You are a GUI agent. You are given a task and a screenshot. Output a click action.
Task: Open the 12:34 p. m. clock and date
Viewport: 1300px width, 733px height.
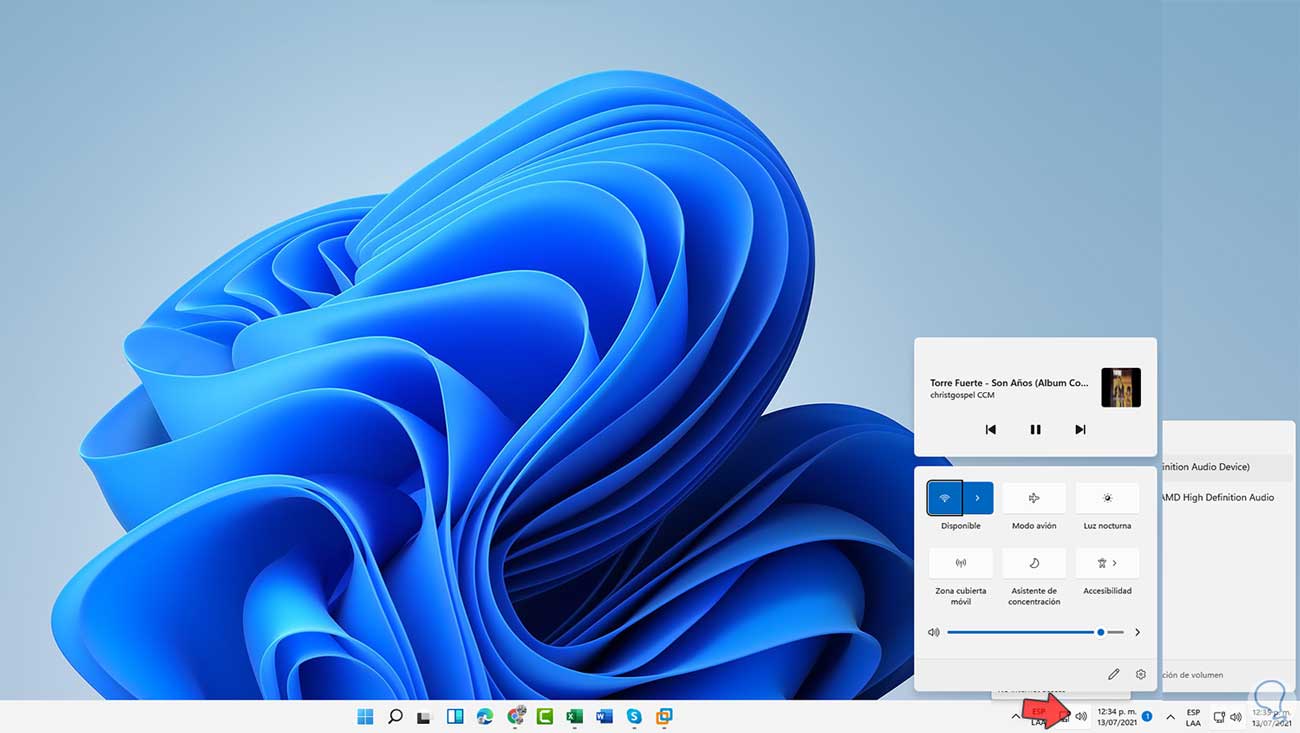(x=1117, y=716)
